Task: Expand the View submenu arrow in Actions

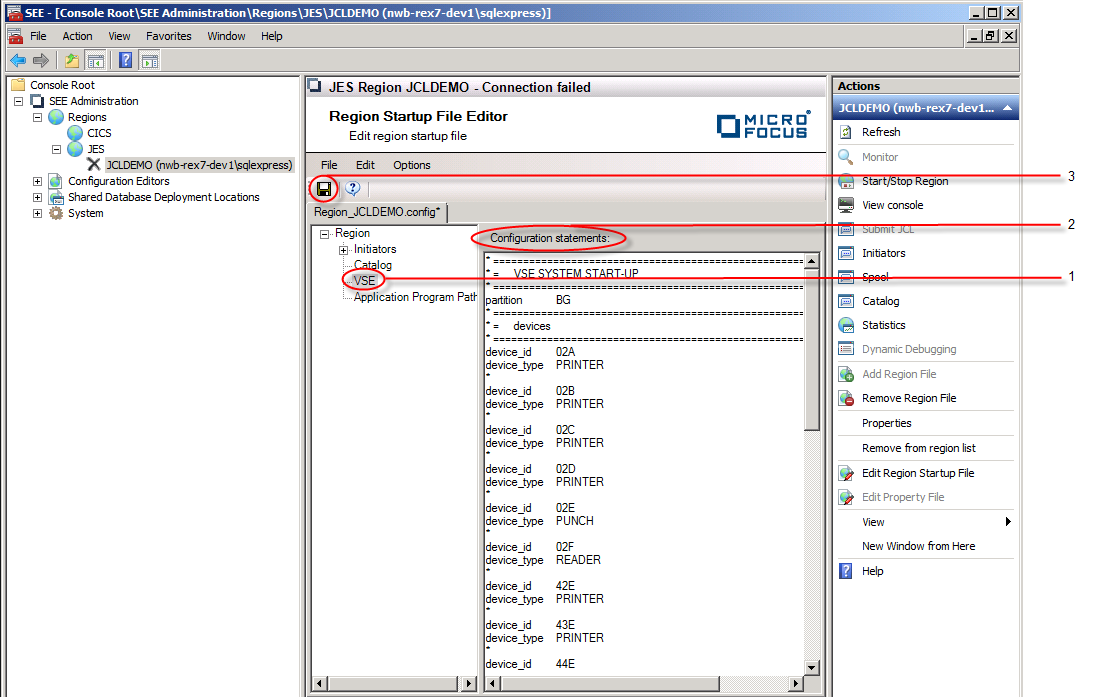Action: pyautogui.click(x=1008, y=522)
